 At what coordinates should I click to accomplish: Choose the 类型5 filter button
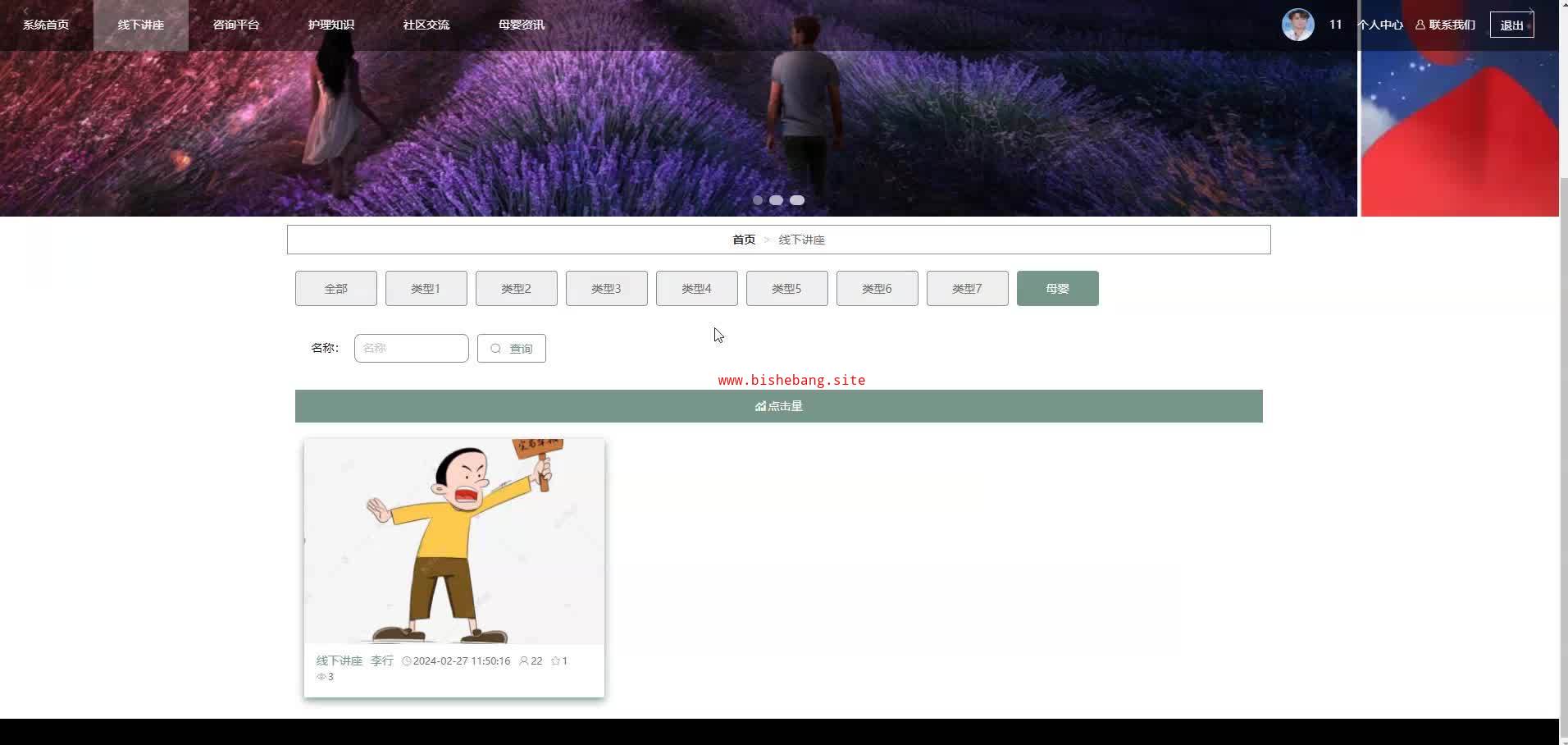pos(787,289)
